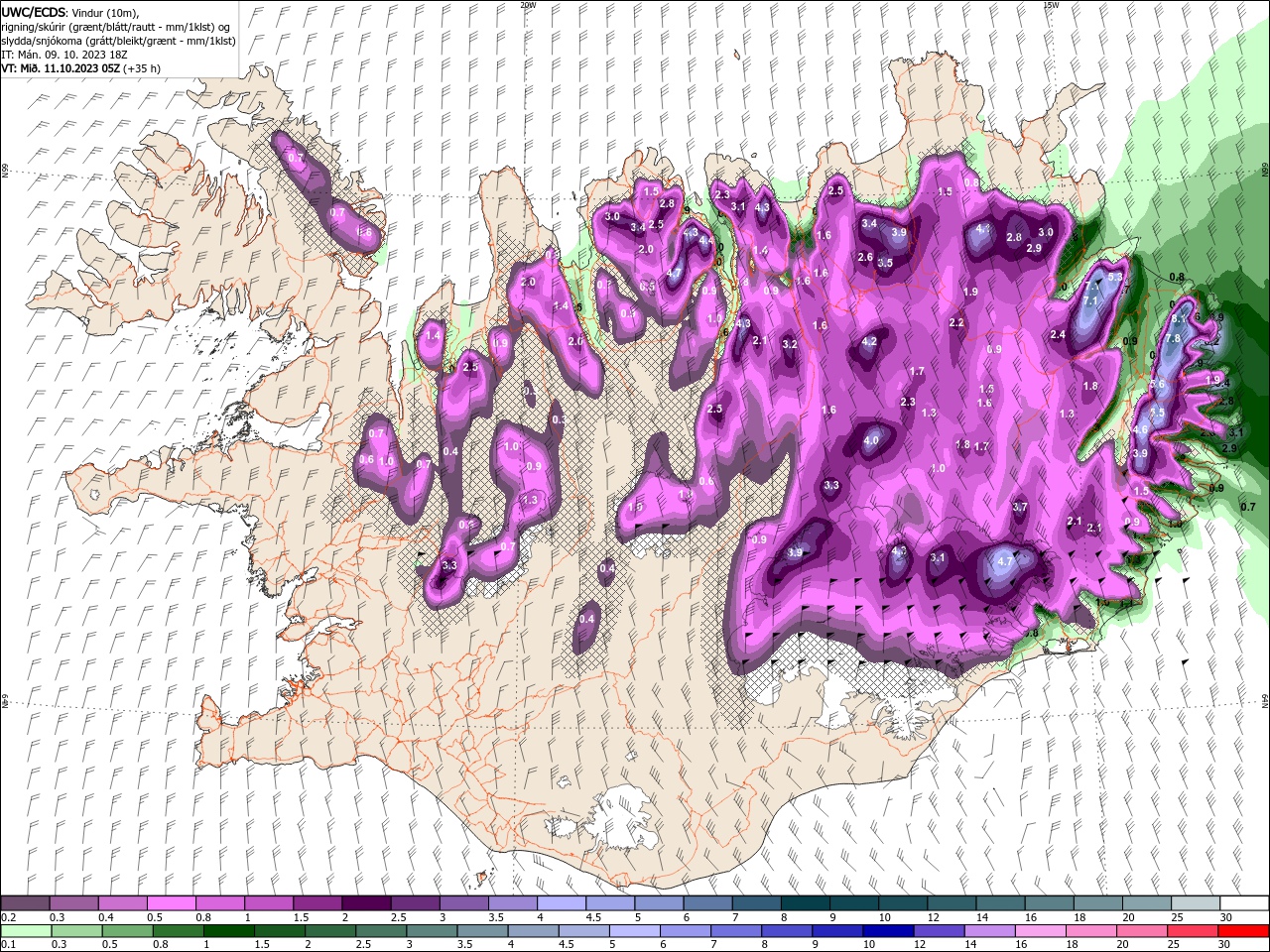Pick the lower legend swatch between 4 and 4.5
This screenshot has height=952, width=1270.
(x=532, y=931)
